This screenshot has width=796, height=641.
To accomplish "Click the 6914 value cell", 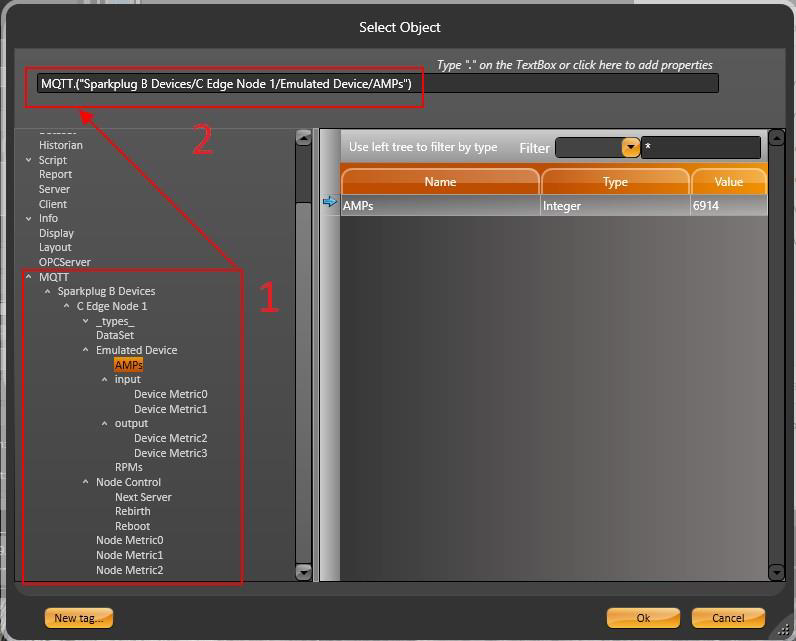I will point(729,206).
